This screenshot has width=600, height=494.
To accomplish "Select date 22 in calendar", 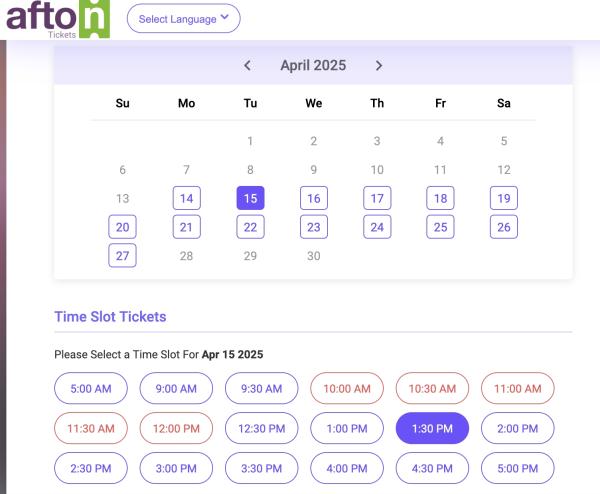I will coord(250,227).
